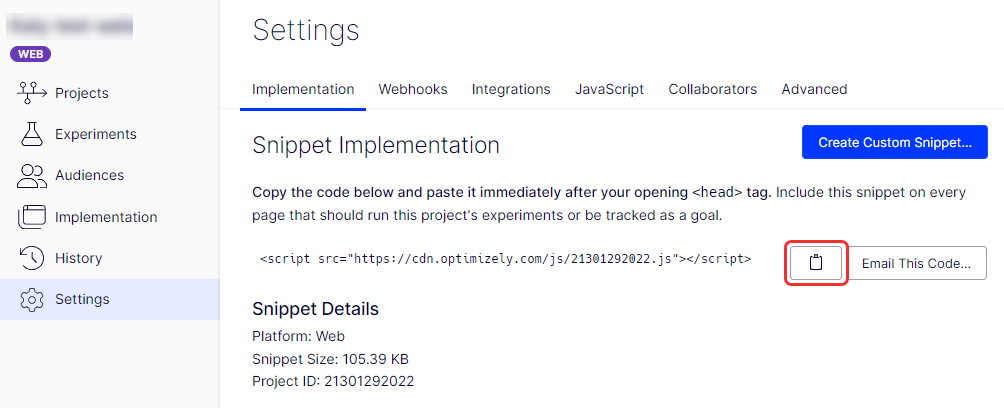Open the Collaborators tab
The height and width of the screenshot is (408, 1004).
(x=713, y=89)
